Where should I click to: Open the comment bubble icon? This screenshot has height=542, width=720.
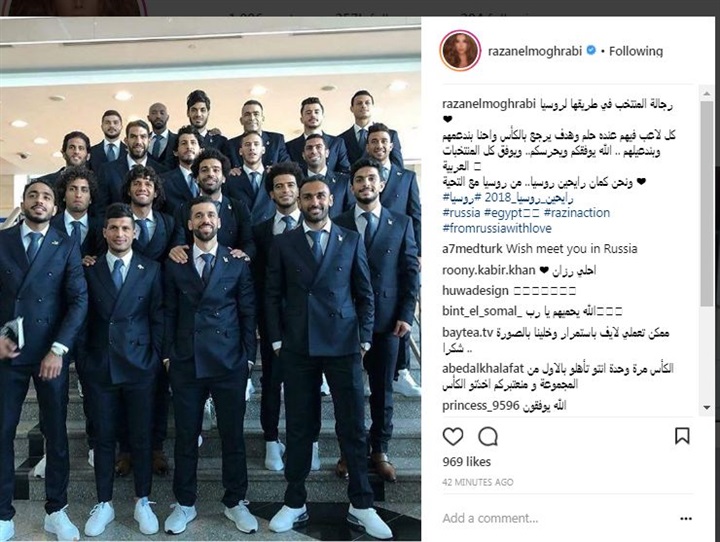coord(488,436)
